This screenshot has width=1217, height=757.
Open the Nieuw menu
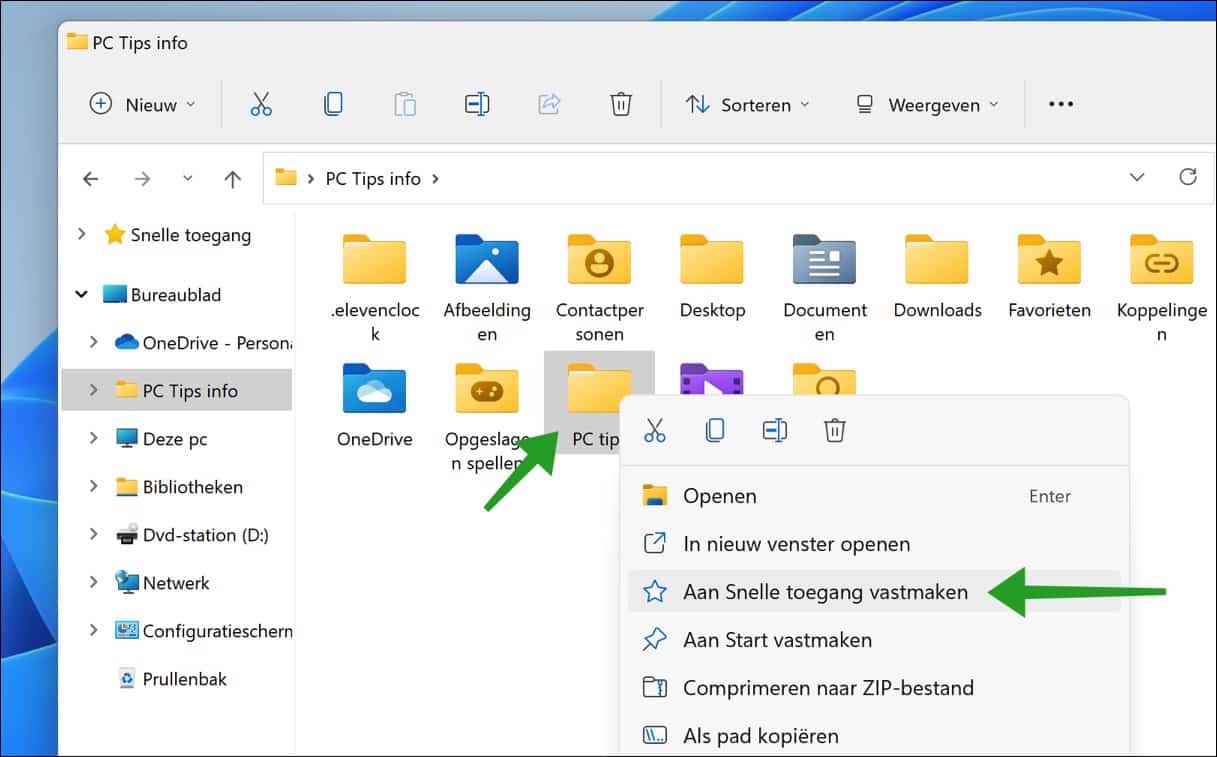(141, 104)
